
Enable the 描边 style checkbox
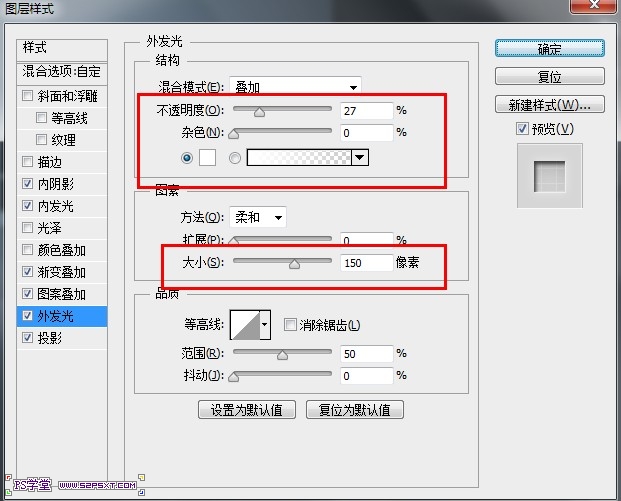pos(27,162)
